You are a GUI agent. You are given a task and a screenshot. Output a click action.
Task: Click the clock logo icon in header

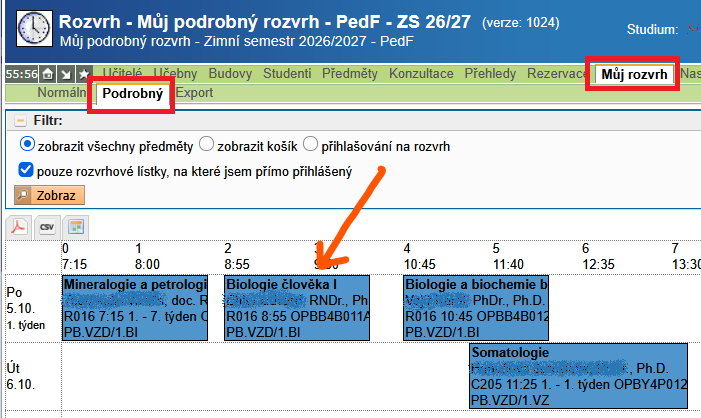(x=34, y=29)
